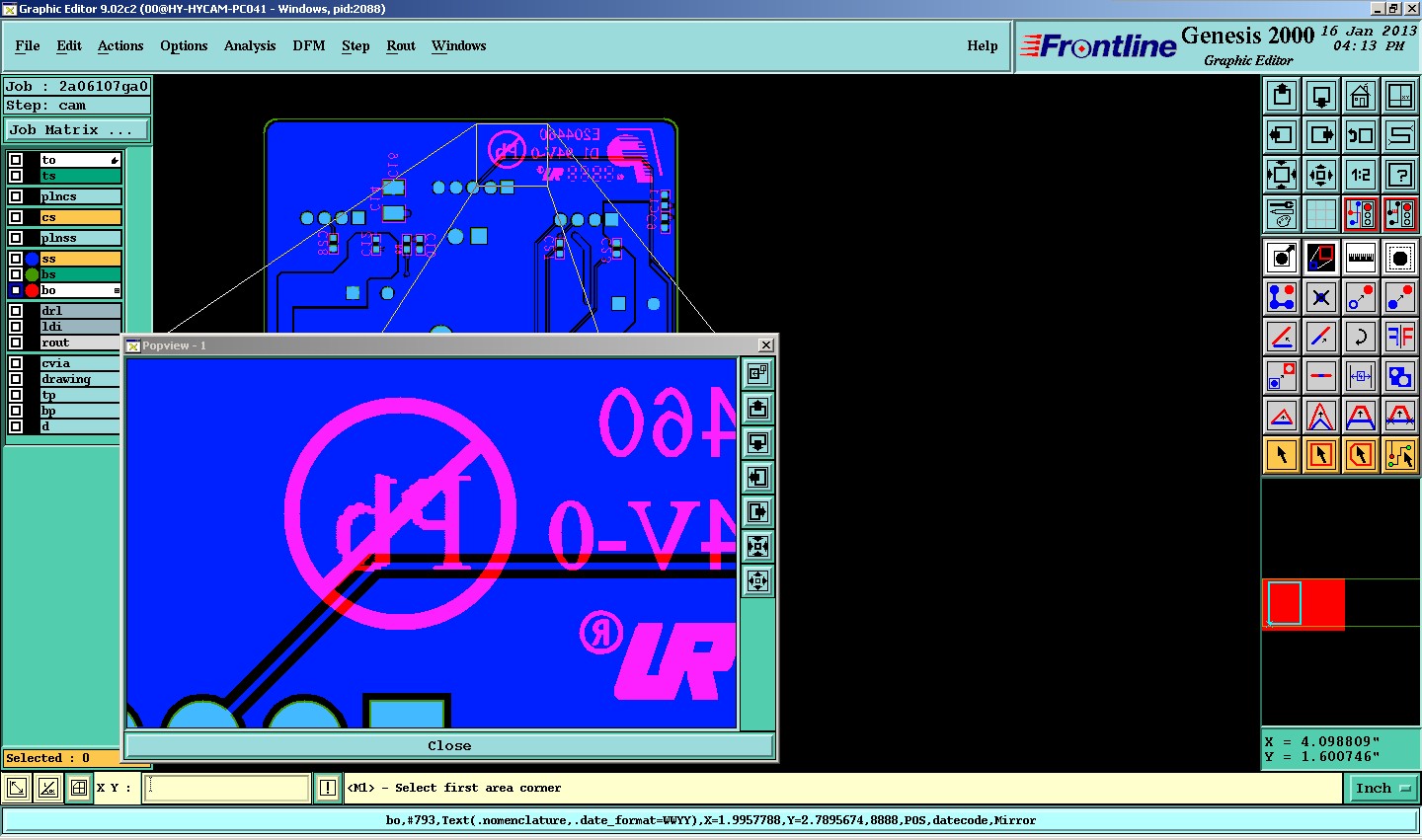
Task: Click the Home view icon
Action: [x=1361, y=96]
